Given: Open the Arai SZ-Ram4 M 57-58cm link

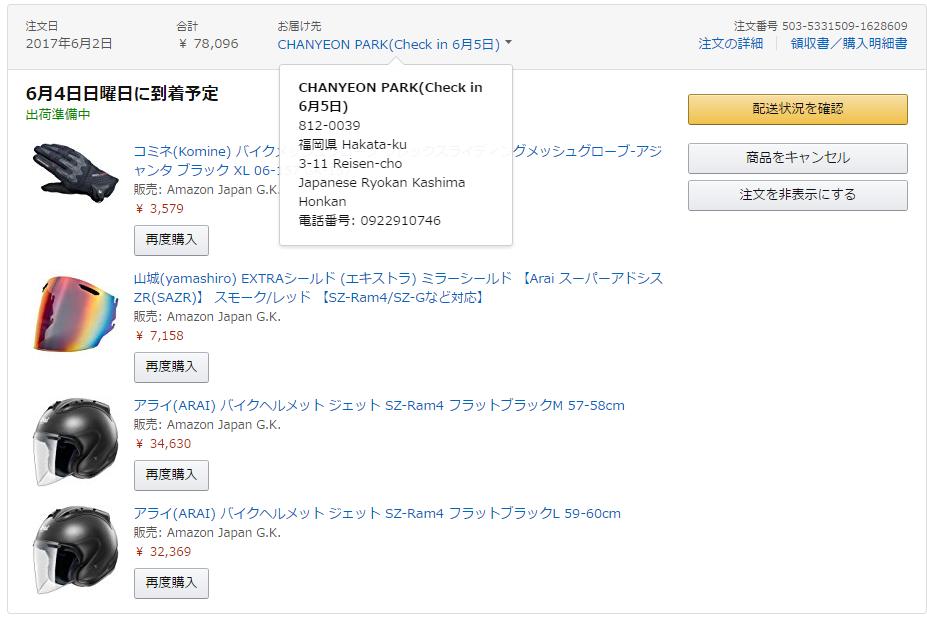Looking at the screenshot, I should click(x=378, y=405).
